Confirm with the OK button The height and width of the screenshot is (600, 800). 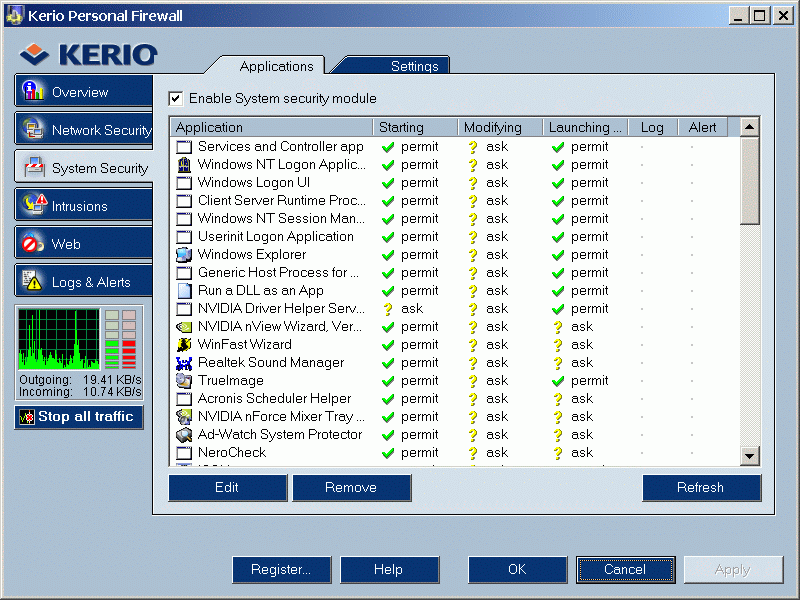pos(517,569)
